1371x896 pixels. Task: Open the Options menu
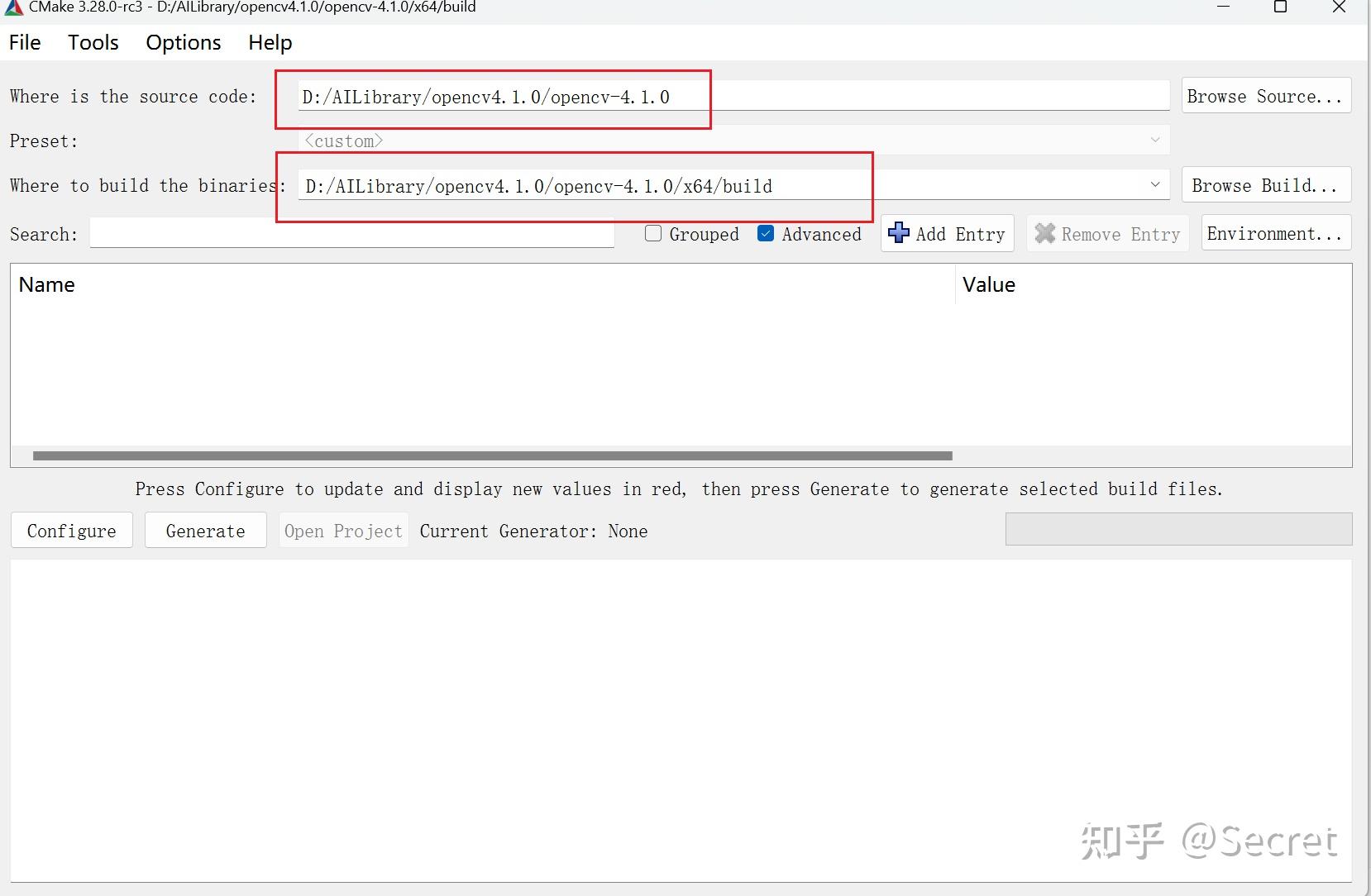pos(184,42)
